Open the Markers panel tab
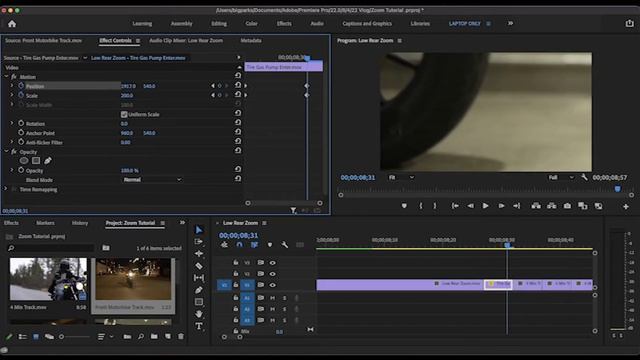The width and height of the screenshot is (640, 360). (x=45, y=223)
